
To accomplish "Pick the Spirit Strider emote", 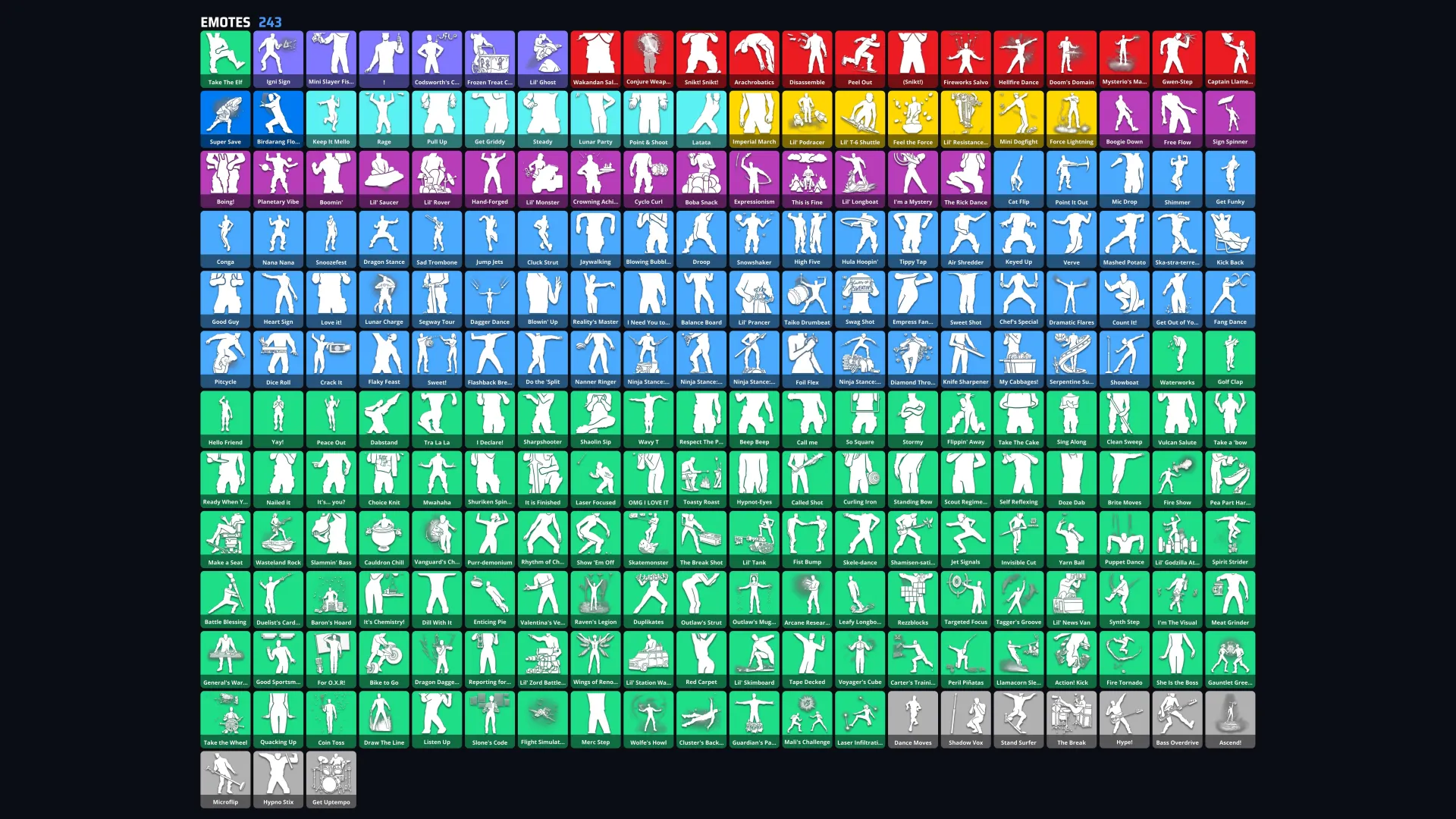I will (1230, 539).
